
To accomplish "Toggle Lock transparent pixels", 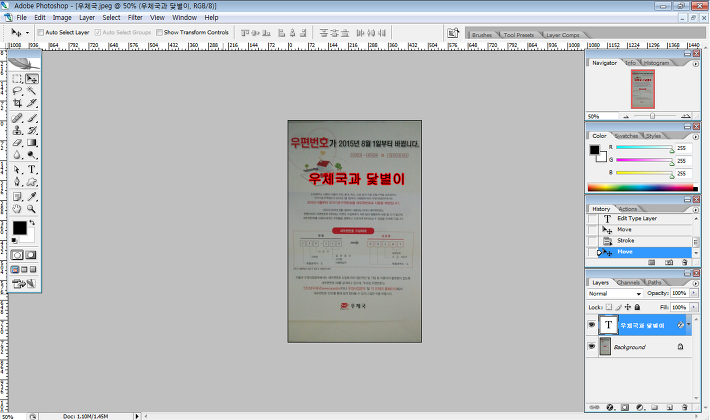I will [609, 307].
